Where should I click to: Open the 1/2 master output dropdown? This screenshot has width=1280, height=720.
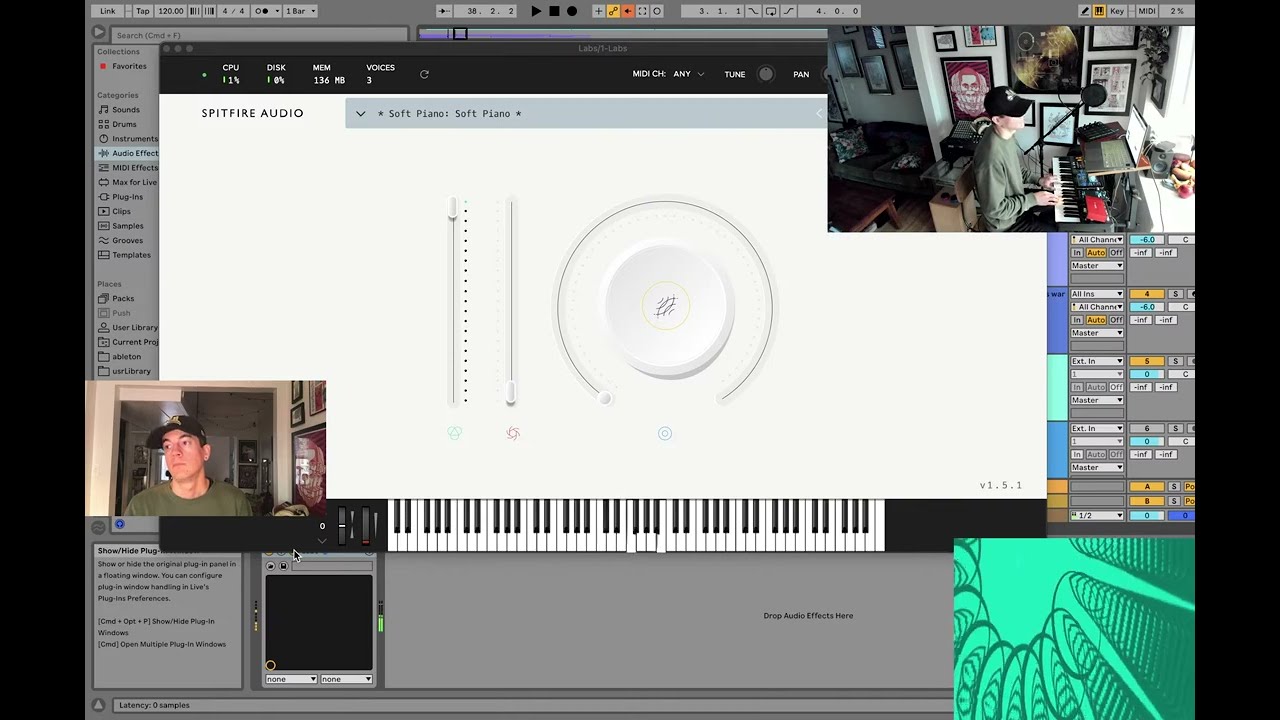pyautogui.click(x=1097, y=515)
